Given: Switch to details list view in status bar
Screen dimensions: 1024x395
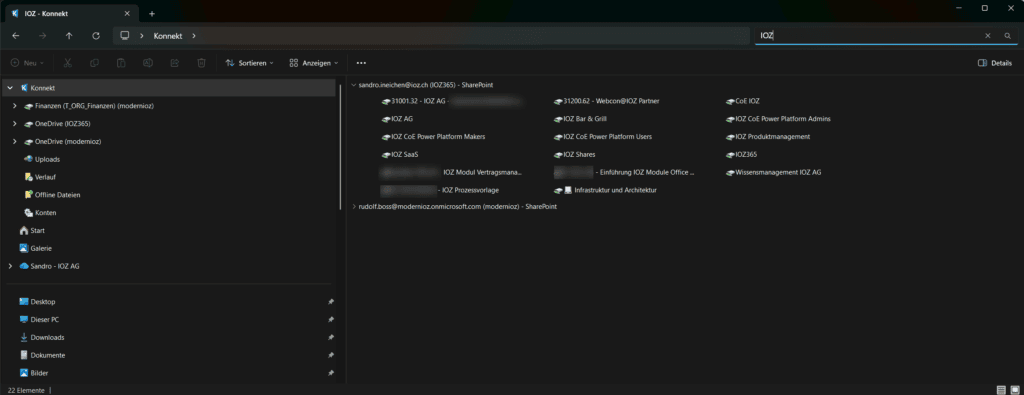Looking at the screenshot, I should [x=1001, y=390].
